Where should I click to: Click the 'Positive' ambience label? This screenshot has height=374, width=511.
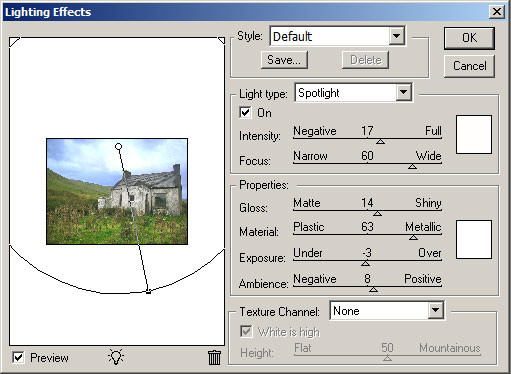423,279
